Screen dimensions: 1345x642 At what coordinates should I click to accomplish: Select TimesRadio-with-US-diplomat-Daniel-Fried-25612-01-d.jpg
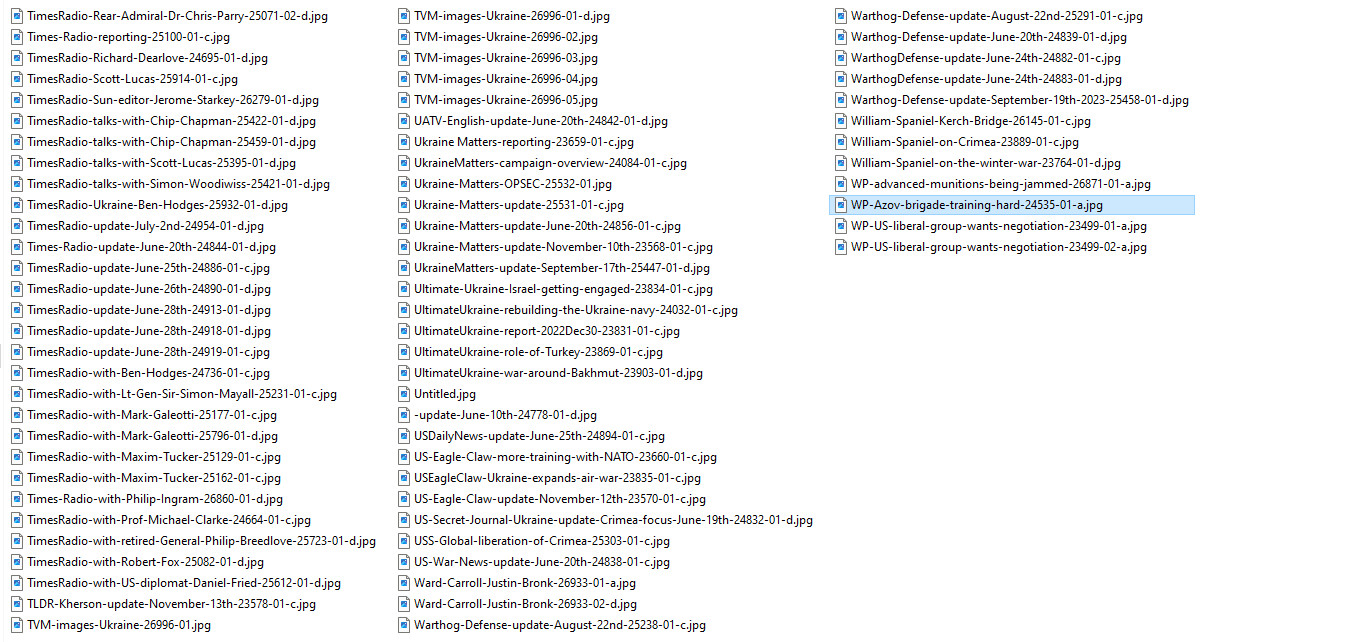click(184, 583)
